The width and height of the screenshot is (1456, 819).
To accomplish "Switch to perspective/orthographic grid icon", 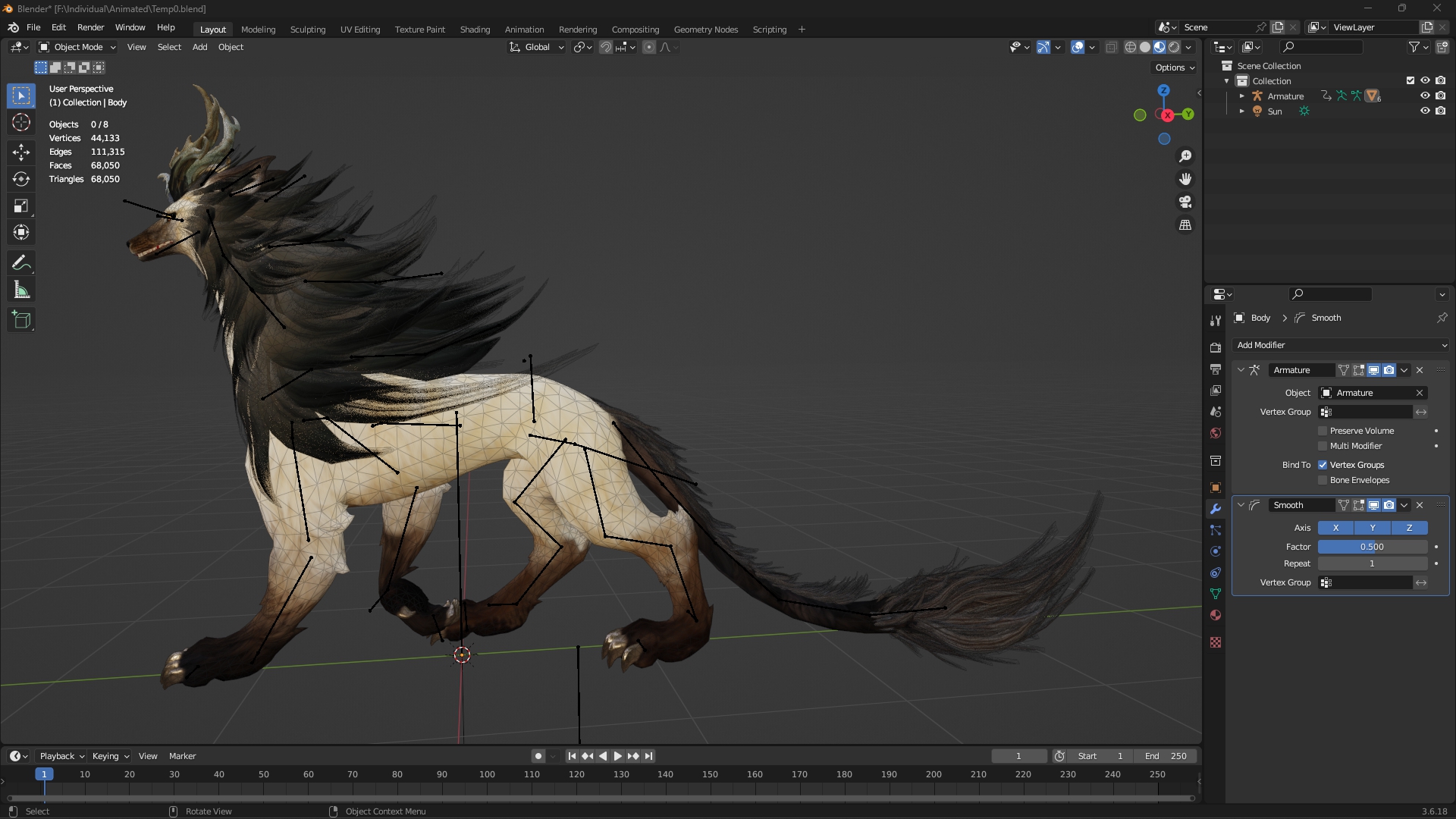I will tap(1185, 225).
